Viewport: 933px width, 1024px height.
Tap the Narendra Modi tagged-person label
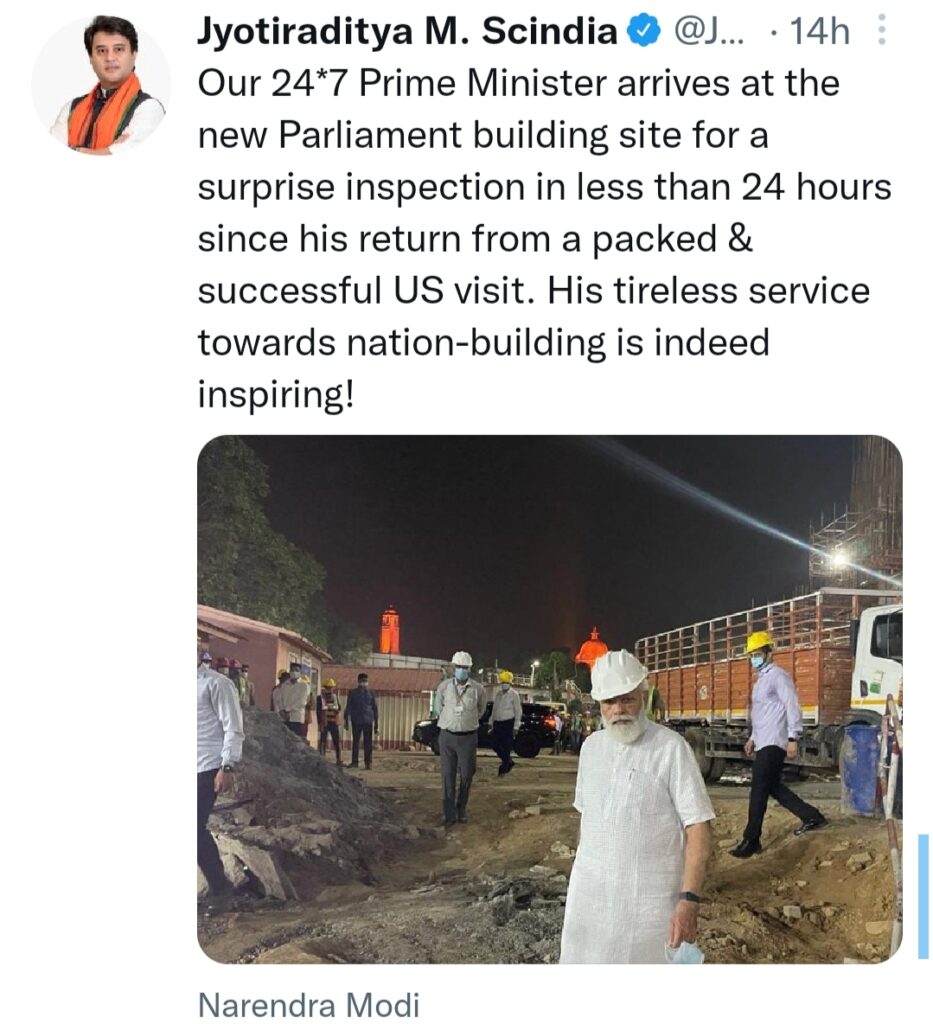[x=308, y=1004]
